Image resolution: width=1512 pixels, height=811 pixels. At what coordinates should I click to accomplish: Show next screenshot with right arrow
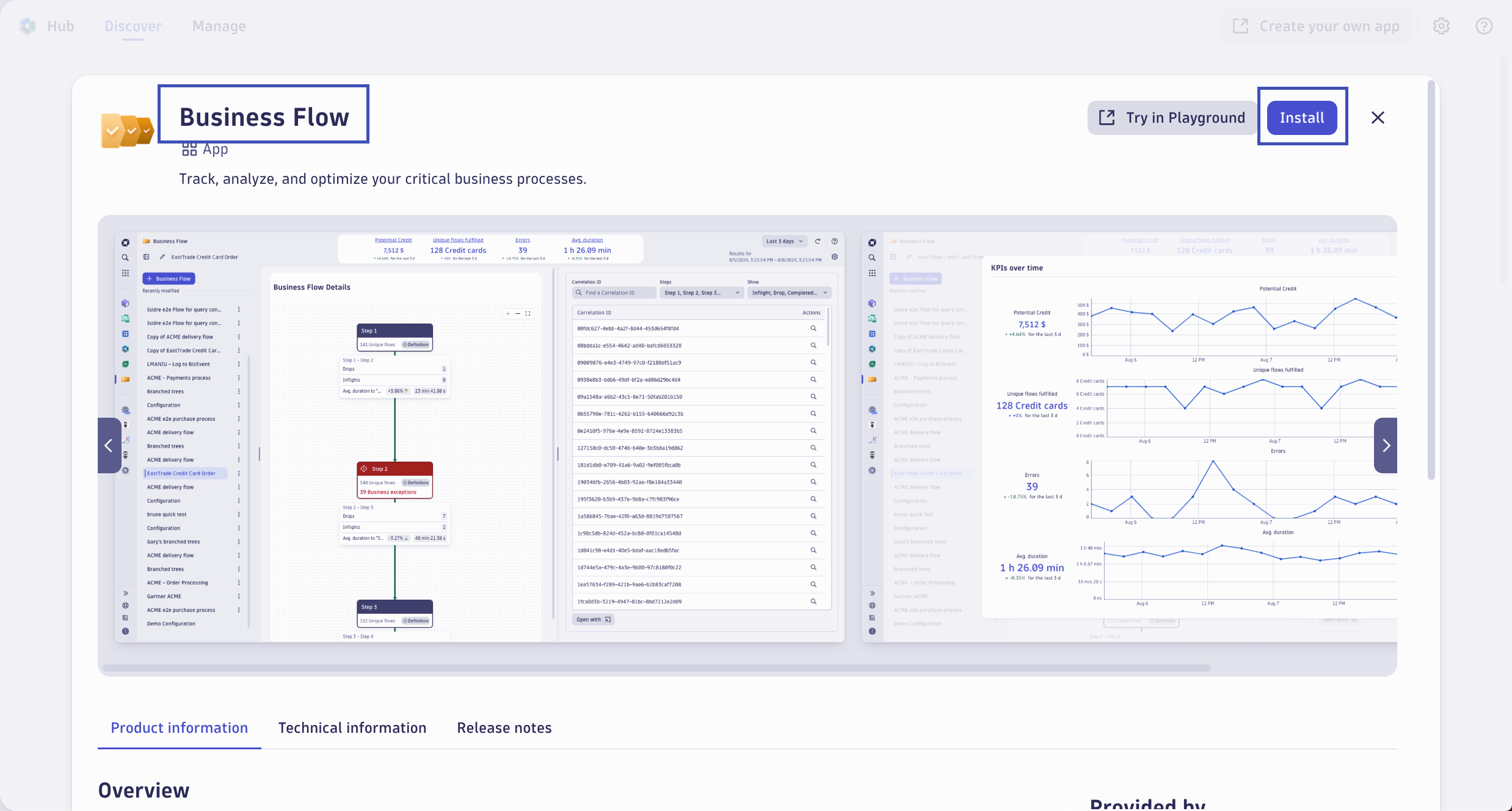[x=1386, y=445]
